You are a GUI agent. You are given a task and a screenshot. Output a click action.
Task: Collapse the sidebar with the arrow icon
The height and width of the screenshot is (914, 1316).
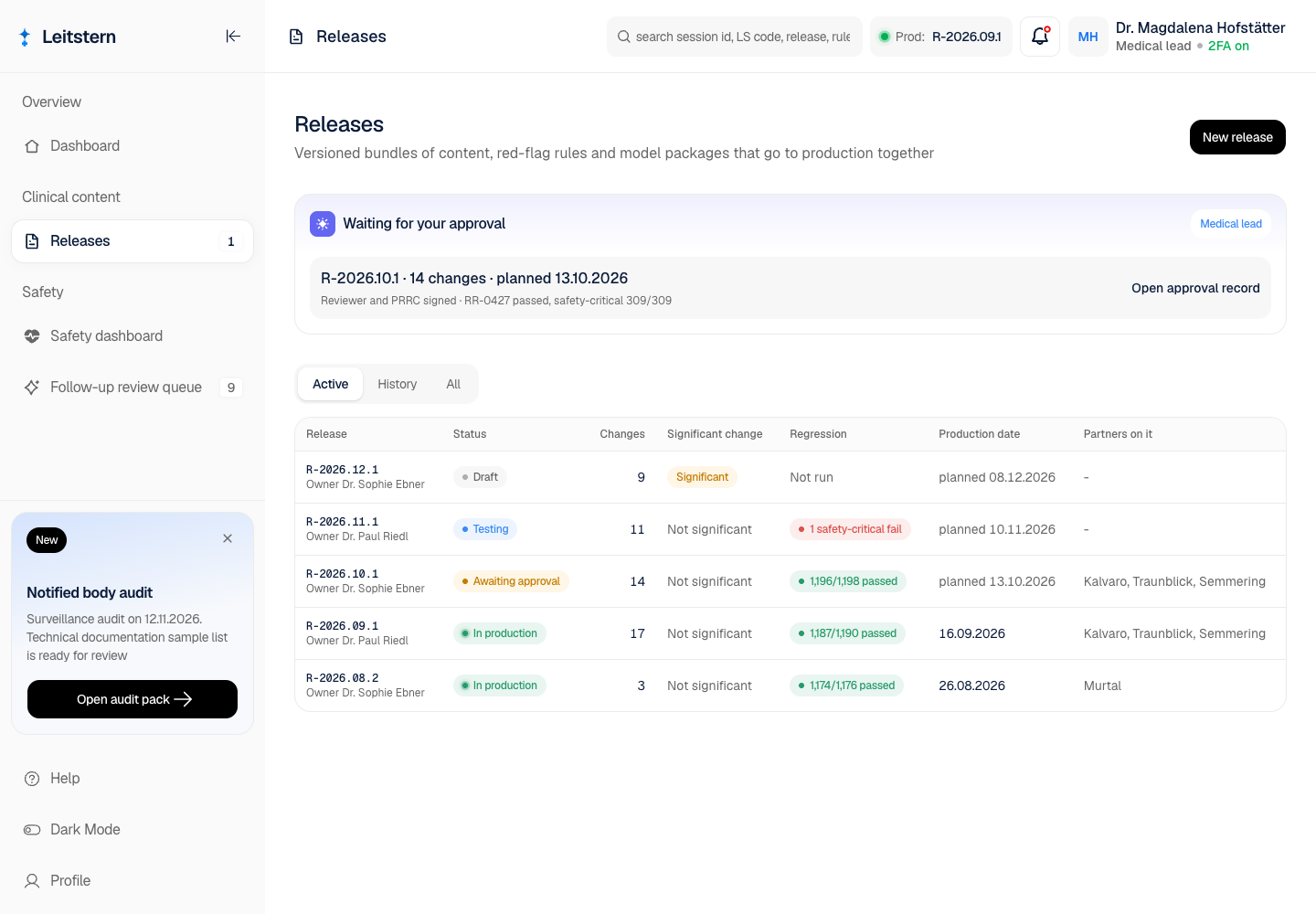pyautogui.click(x=233, y=37)
